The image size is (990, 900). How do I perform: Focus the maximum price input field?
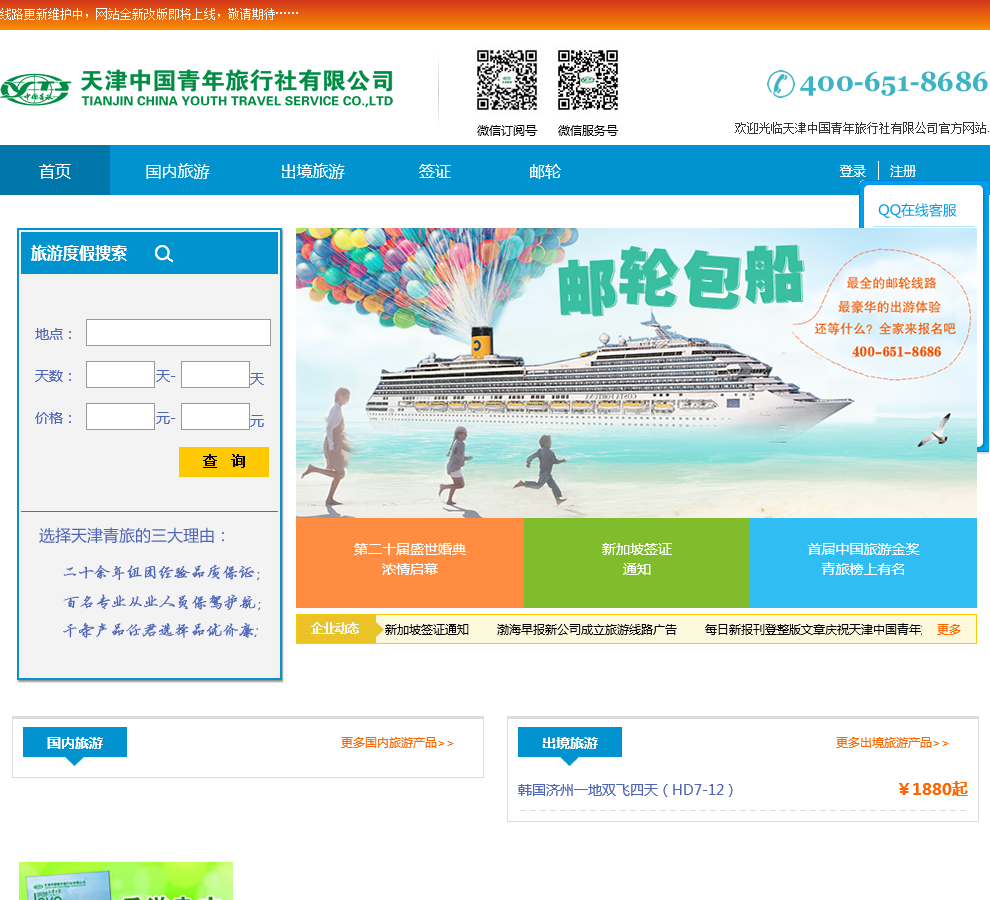(x=215, y=417)
